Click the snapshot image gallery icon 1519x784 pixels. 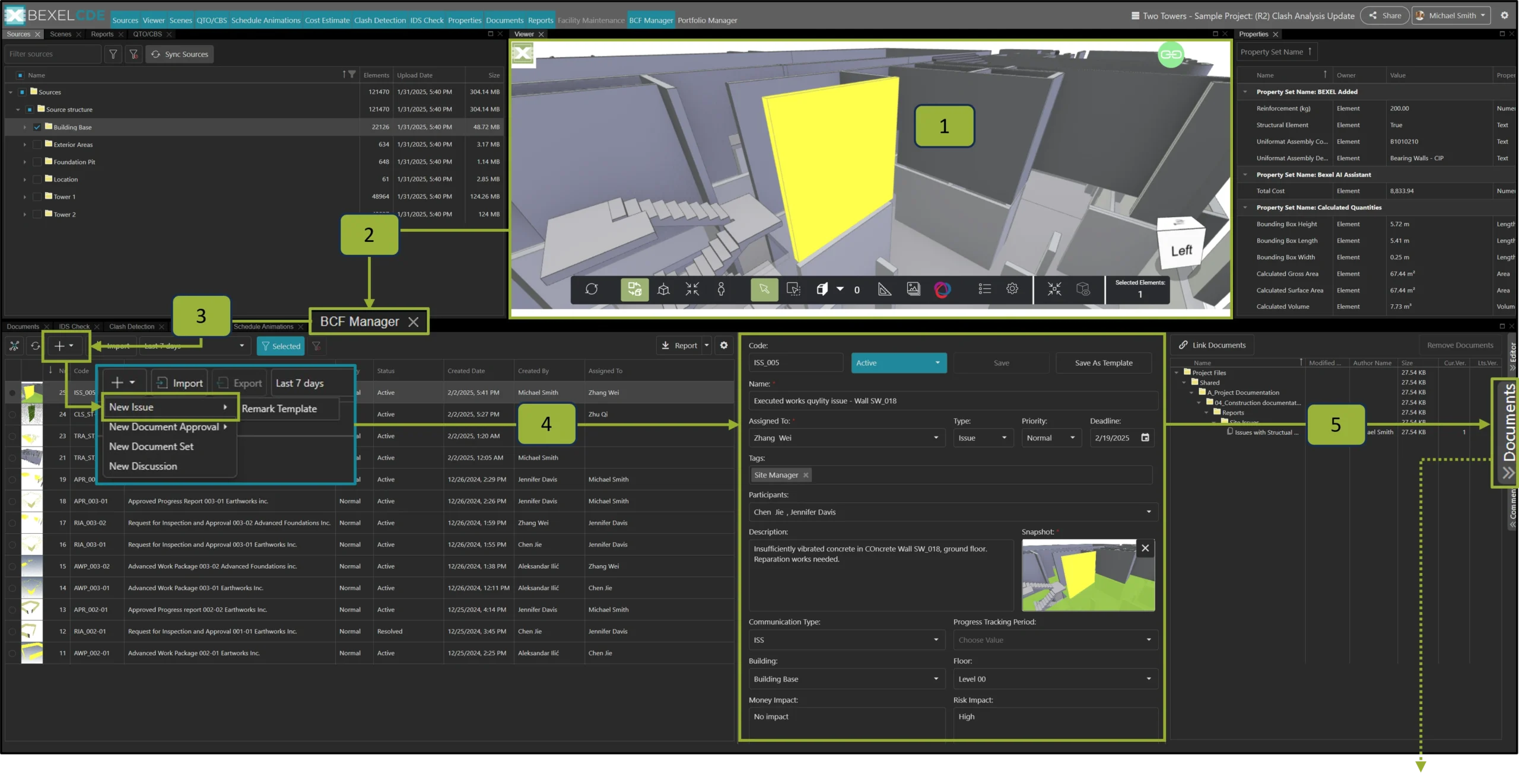click(913, 289)
